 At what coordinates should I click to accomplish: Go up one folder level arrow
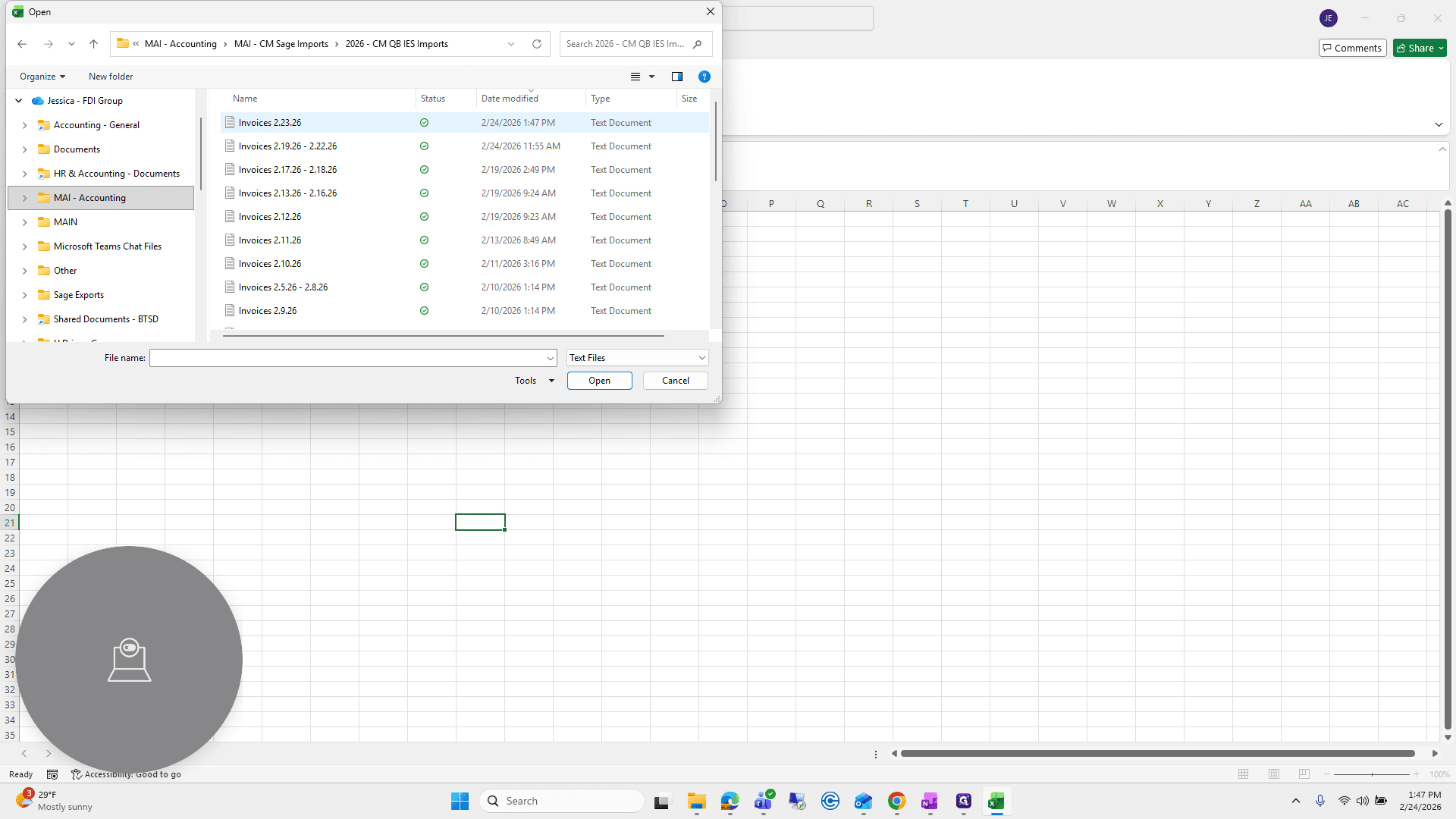click(93, 44)
